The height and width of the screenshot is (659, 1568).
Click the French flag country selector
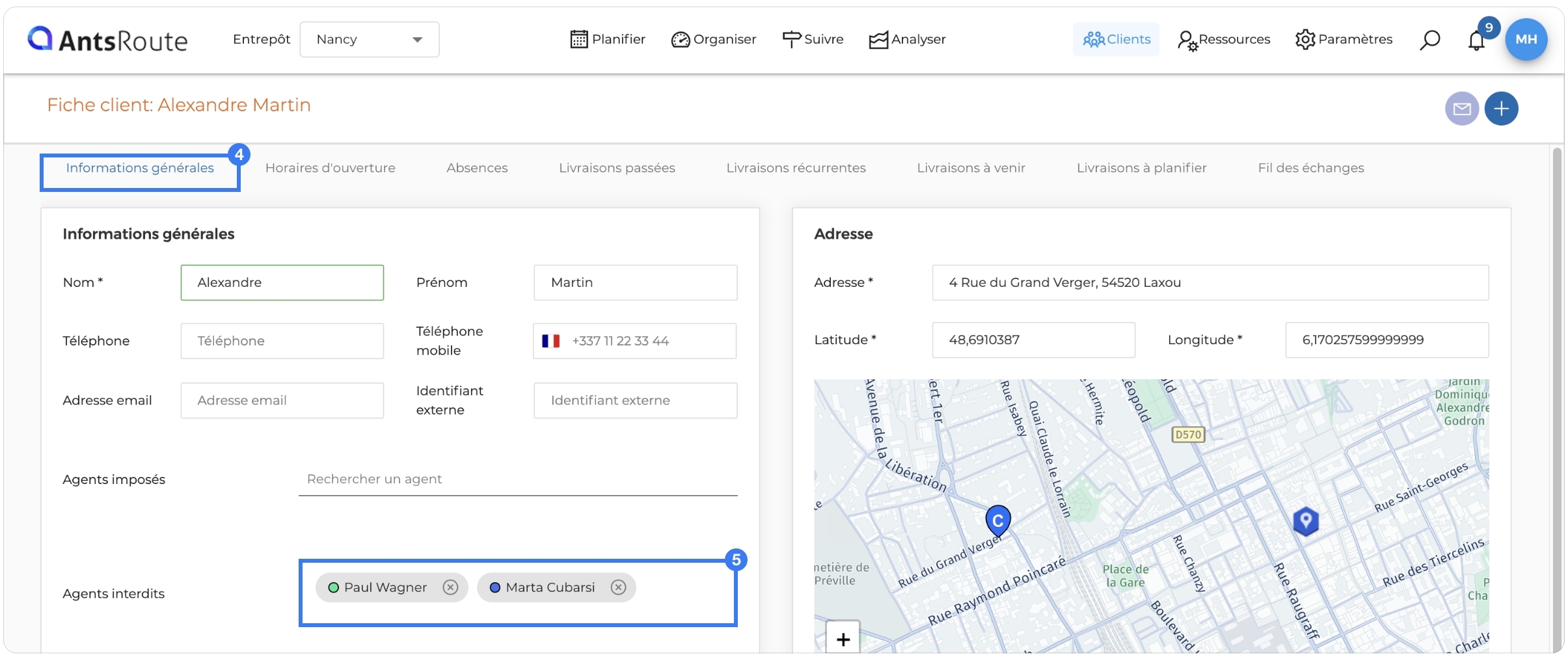[551, 341]
